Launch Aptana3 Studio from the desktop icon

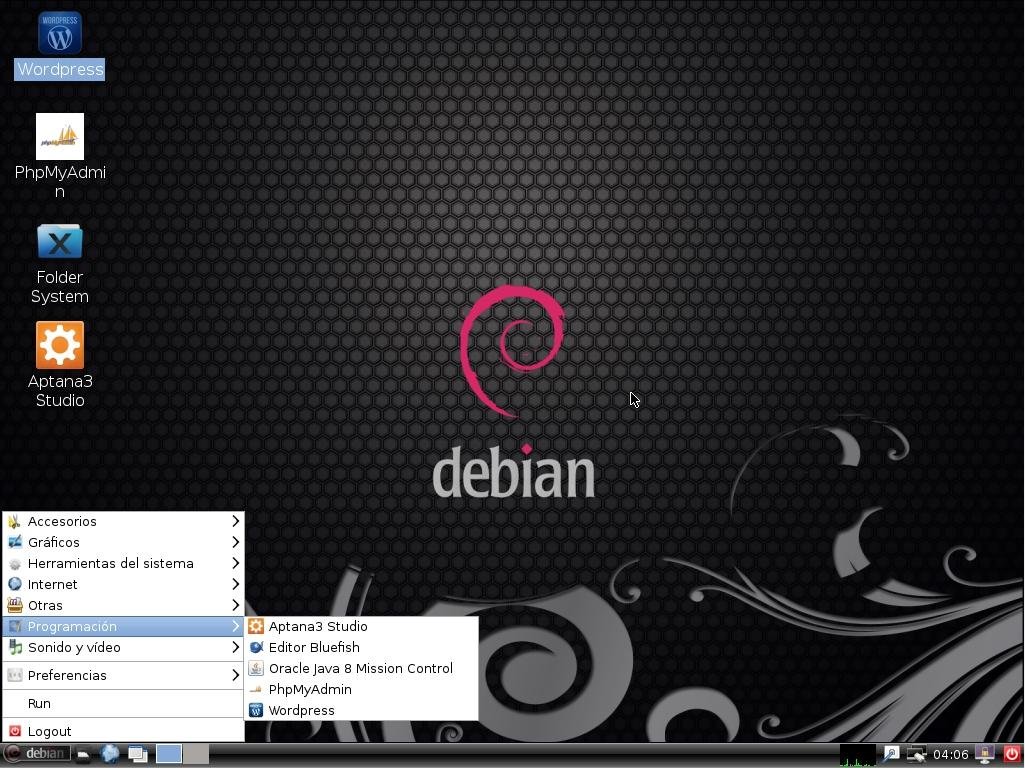(59, 345)
